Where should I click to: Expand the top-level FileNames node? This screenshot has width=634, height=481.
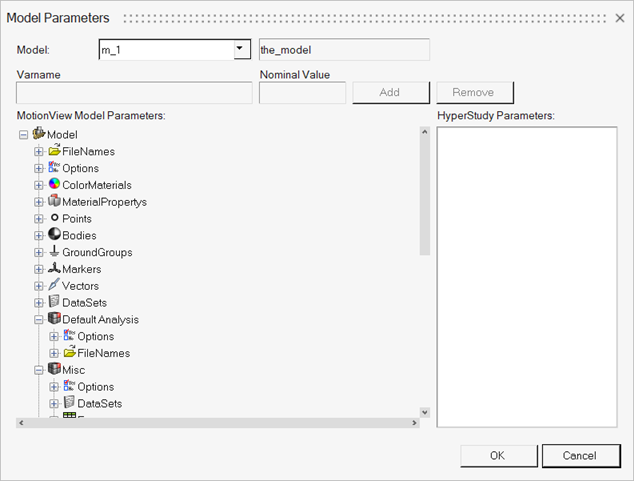[x=39, y=151]
